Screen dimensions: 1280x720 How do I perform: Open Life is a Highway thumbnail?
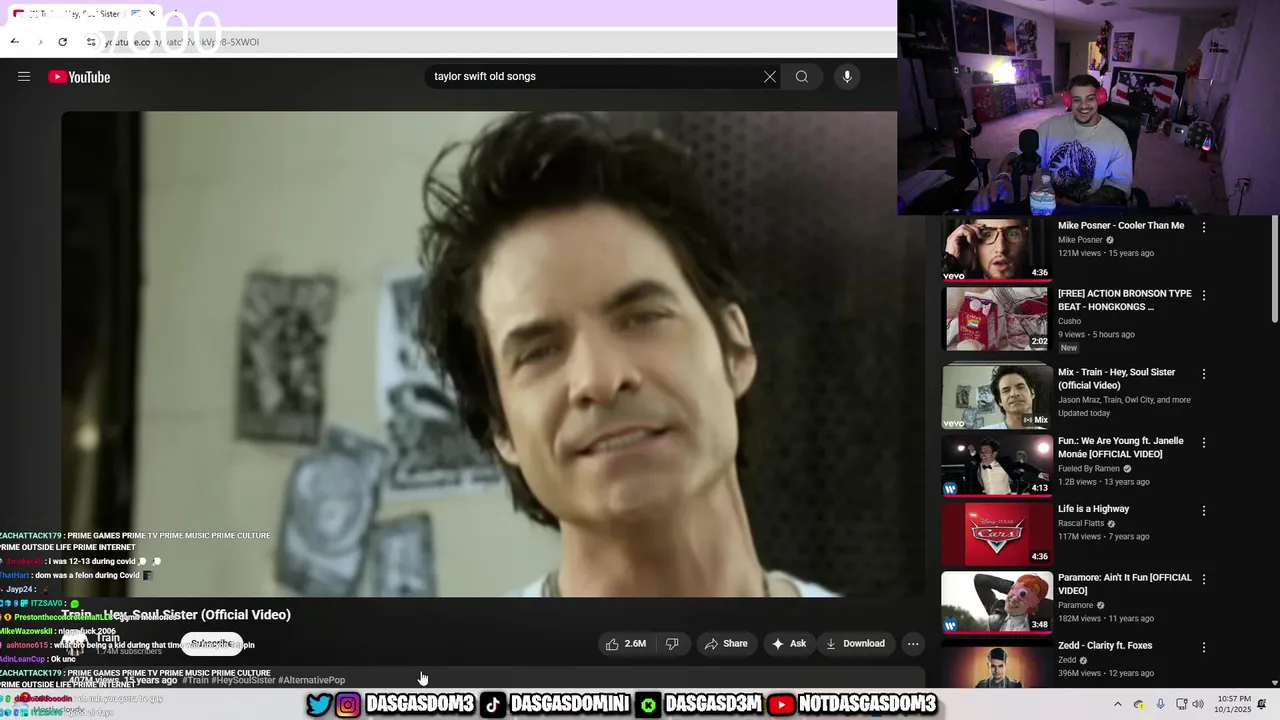pyautogui.click(x=997, y=534)
